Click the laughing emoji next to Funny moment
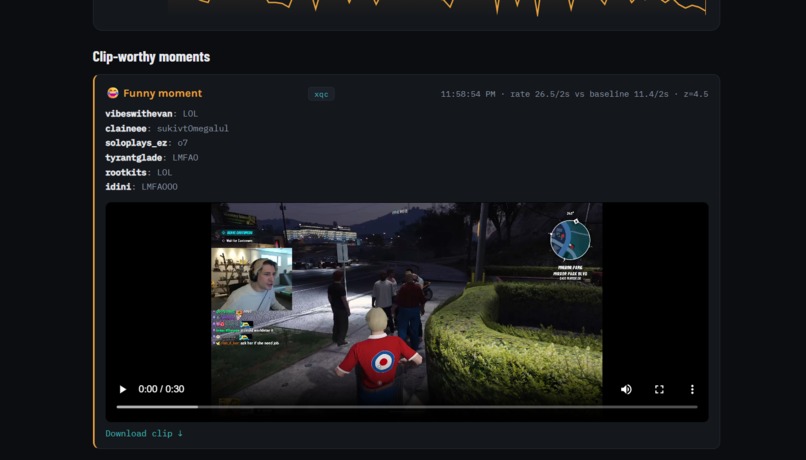This screenshot has height=460, width=806. [113, 93]
